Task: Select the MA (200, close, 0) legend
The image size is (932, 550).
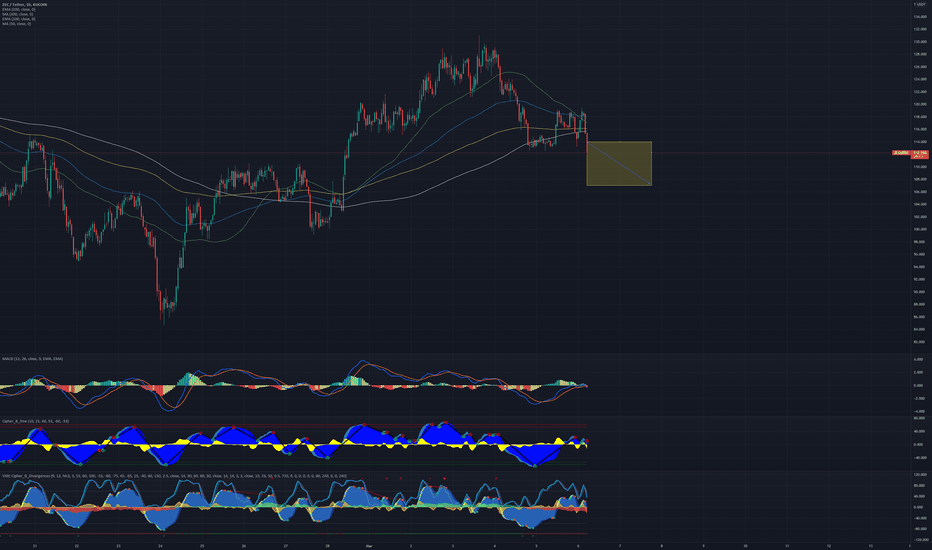Action: (18, 14)
